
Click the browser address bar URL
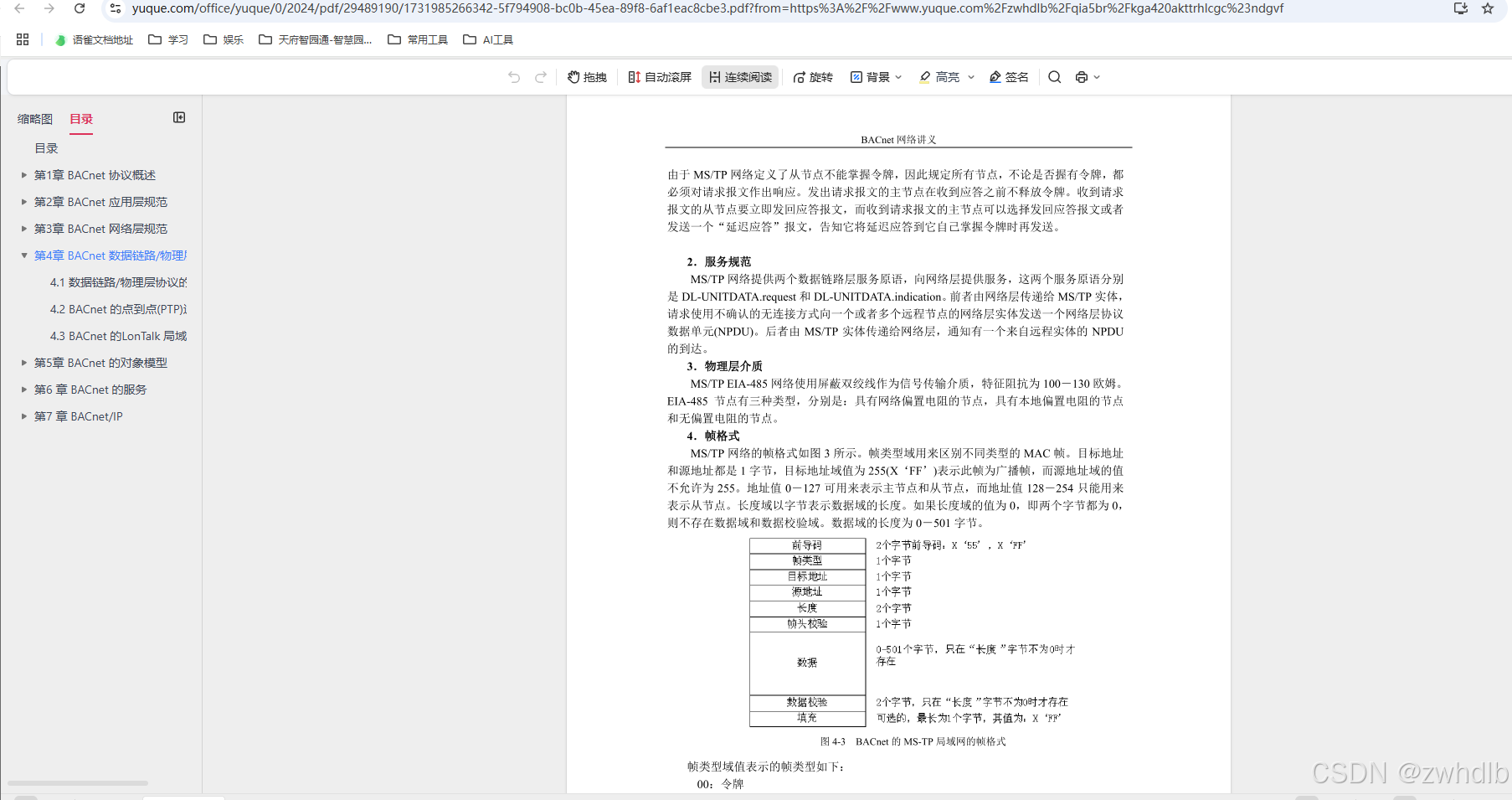pyautogui.click(x=707, y=8)
